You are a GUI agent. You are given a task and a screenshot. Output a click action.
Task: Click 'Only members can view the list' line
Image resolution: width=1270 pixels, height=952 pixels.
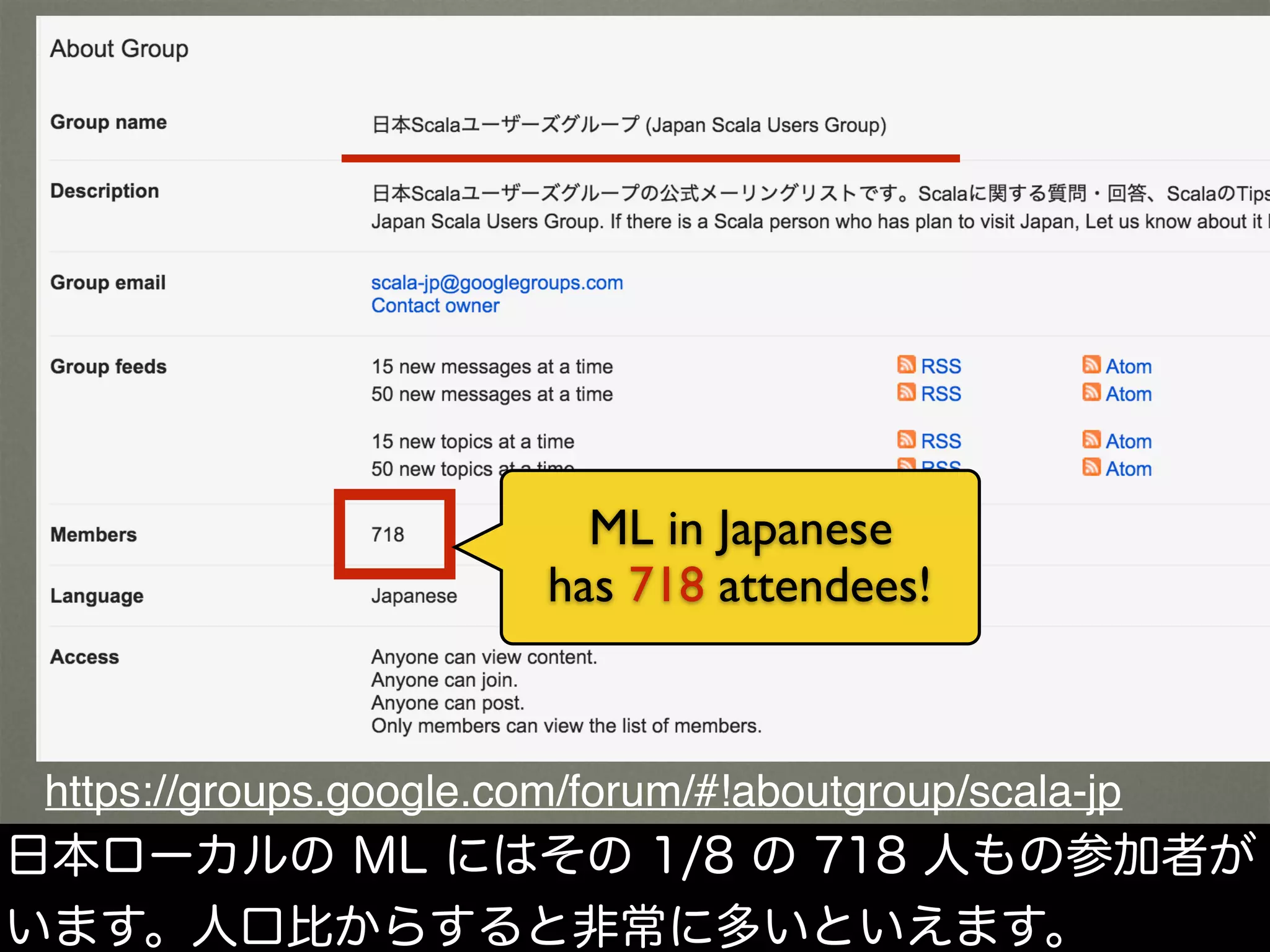point(566,726)
